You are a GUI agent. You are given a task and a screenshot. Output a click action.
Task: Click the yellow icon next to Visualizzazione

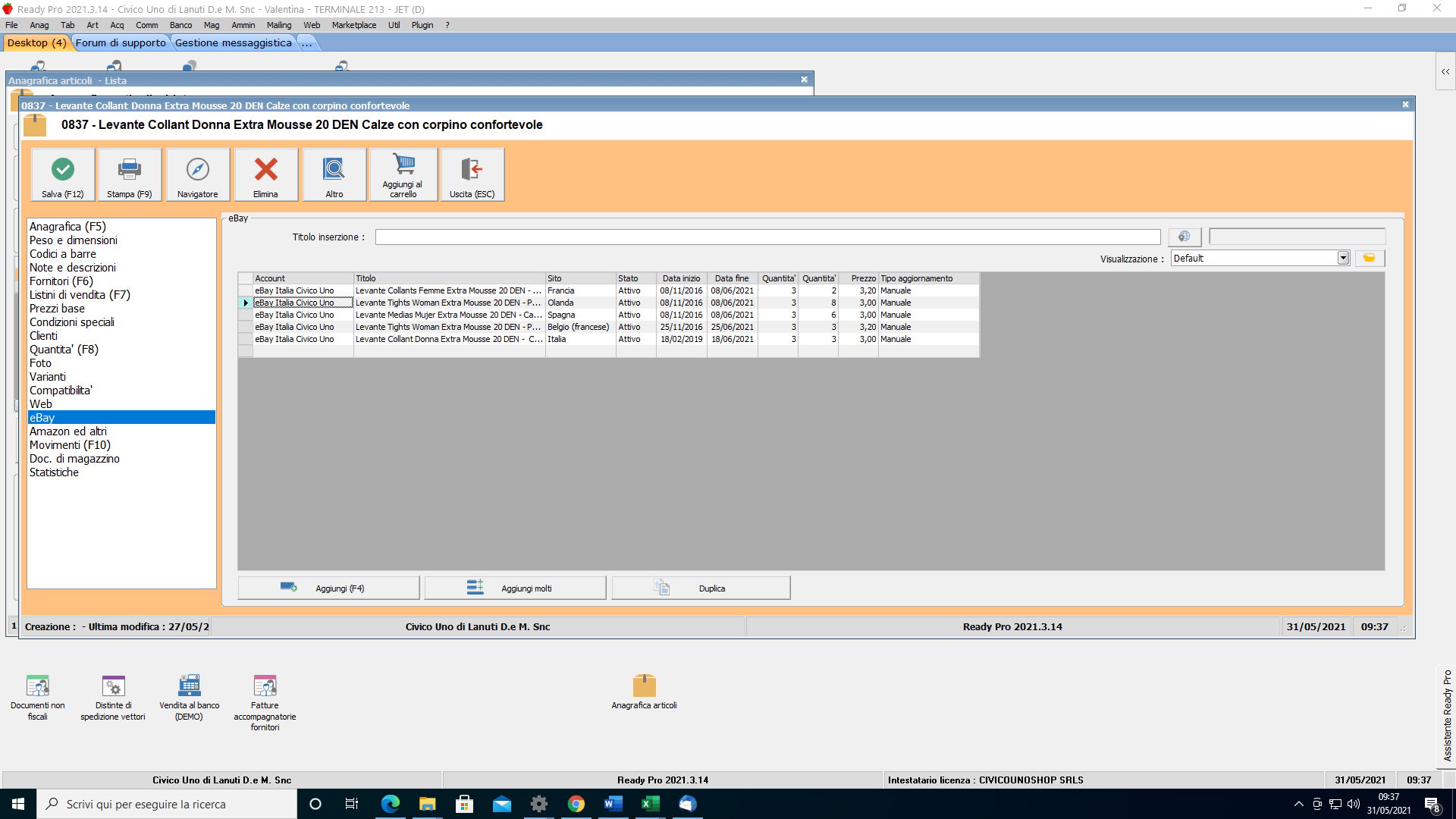[1370, 258]
